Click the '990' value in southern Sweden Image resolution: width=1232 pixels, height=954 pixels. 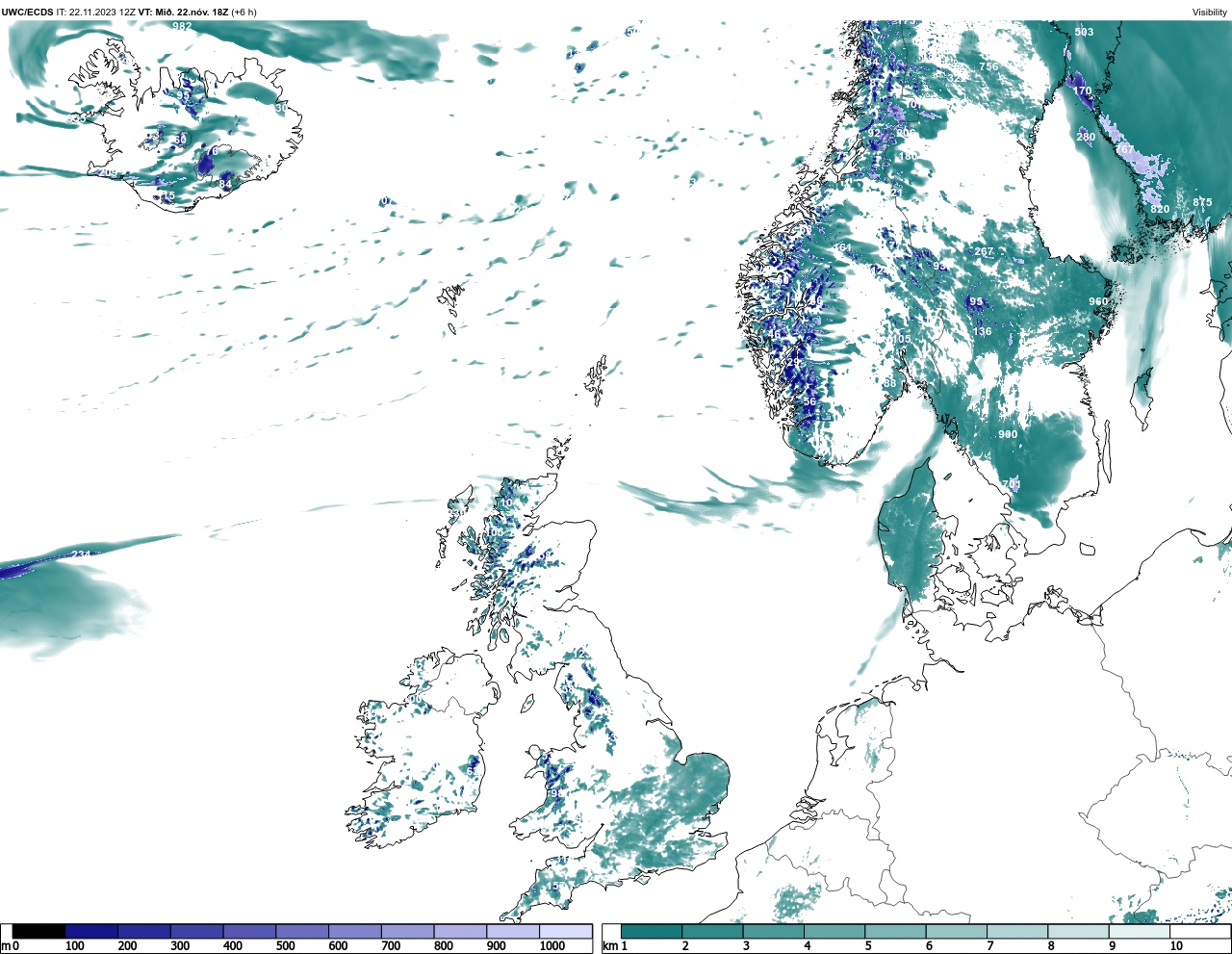[x=1008, y=434]
